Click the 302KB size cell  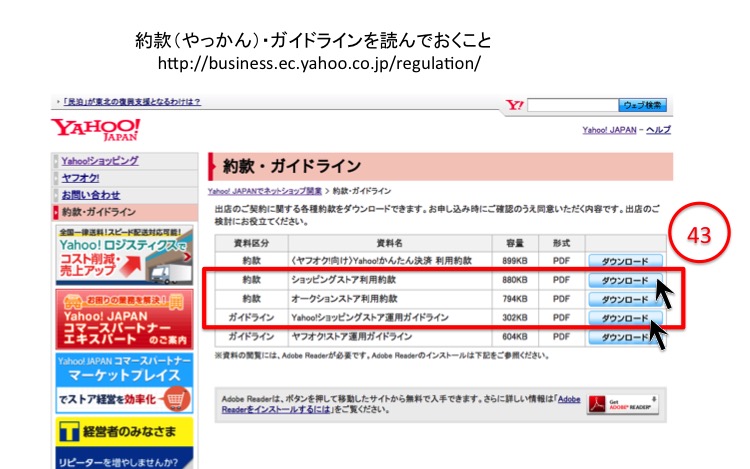515,317
